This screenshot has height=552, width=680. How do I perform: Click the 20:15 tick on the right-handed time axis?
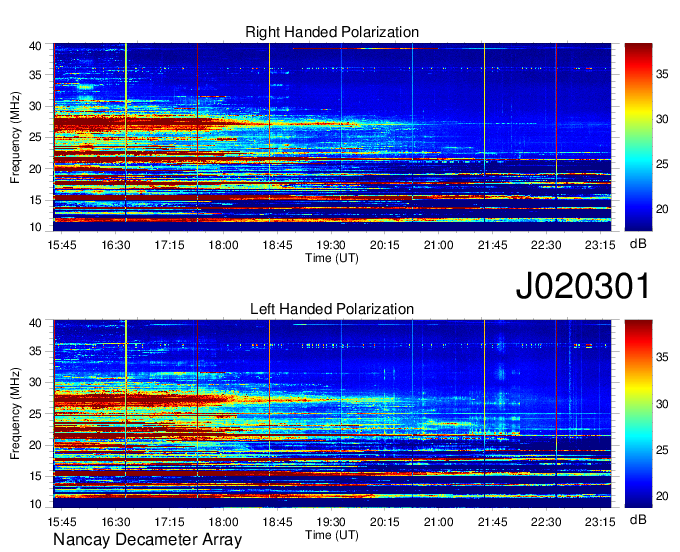(385, 245)
